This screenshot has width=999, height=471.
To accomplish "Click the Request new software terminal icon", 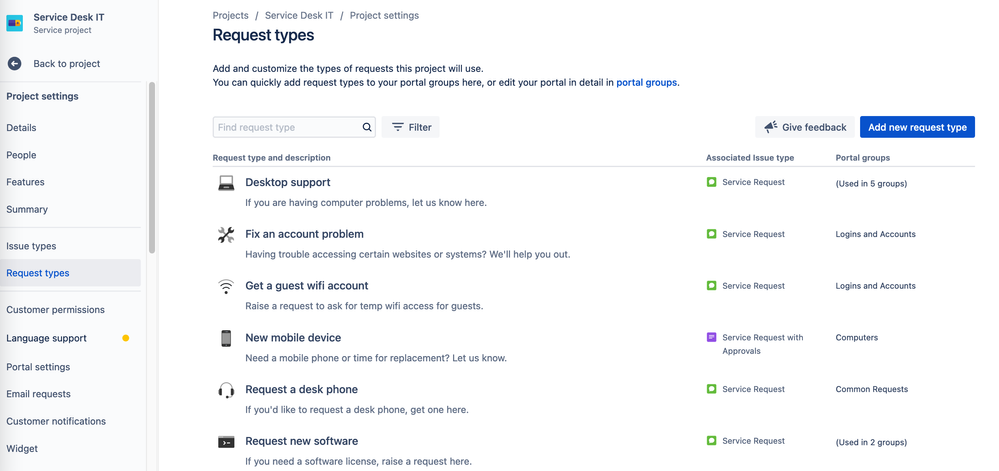I will tap(226, 442).
